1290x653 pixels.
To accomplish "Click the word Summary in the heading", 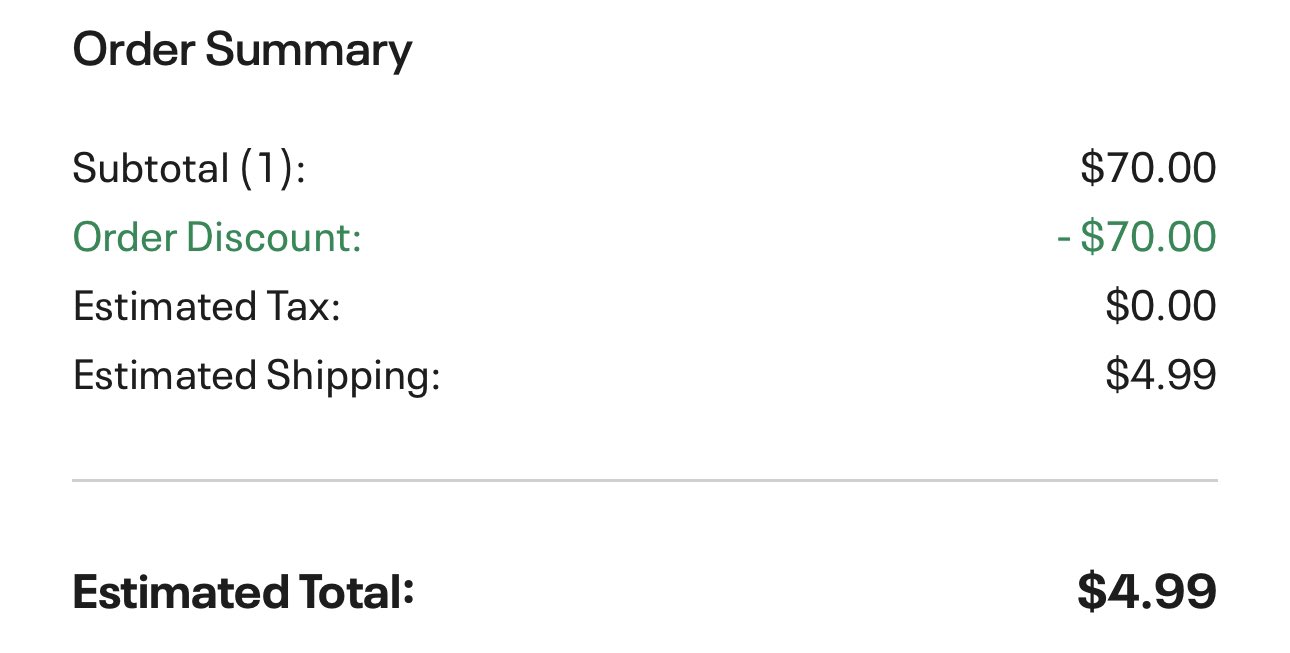I will (308, 51).
